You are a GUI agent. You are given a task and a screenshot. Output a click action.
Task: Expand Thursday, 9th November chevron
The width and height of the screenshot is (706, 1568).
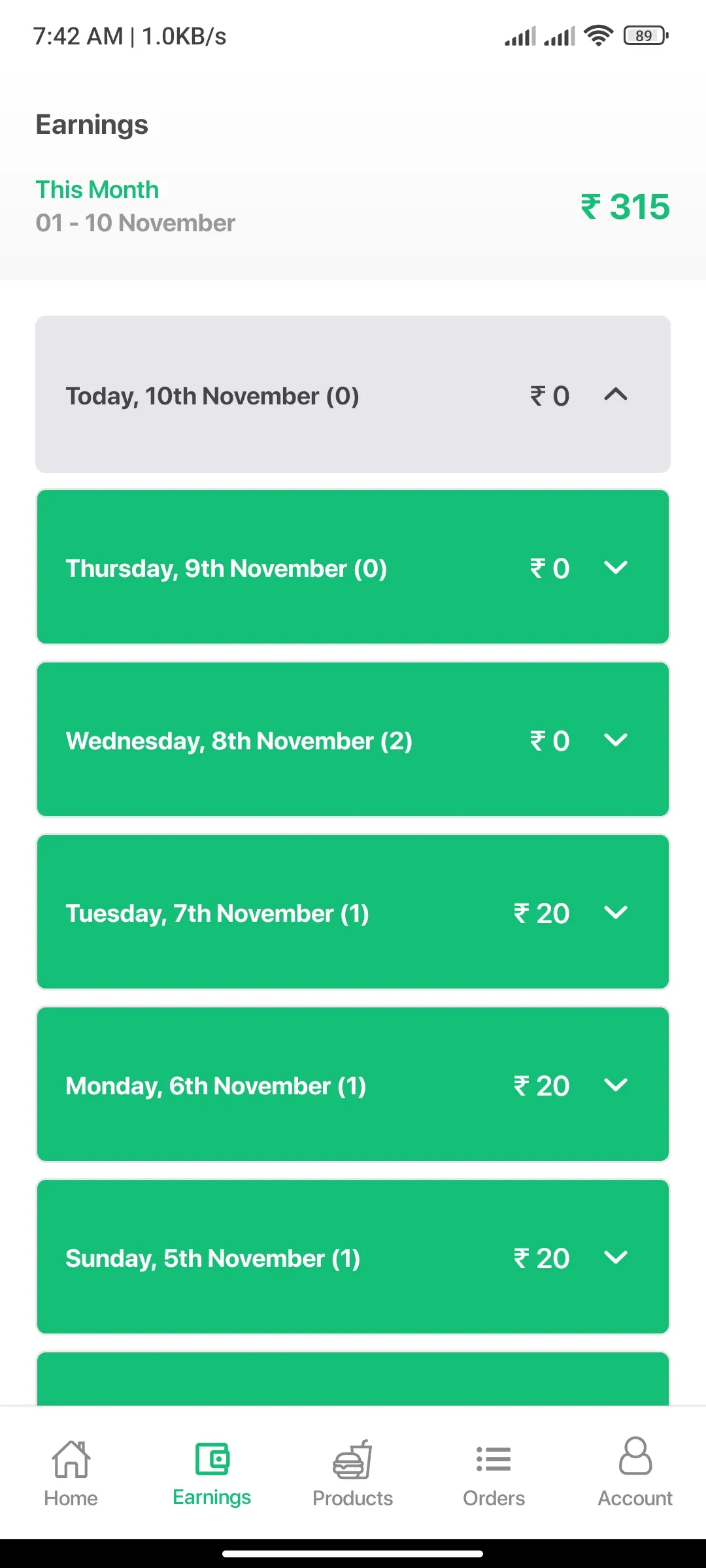(x=616, y=567)
